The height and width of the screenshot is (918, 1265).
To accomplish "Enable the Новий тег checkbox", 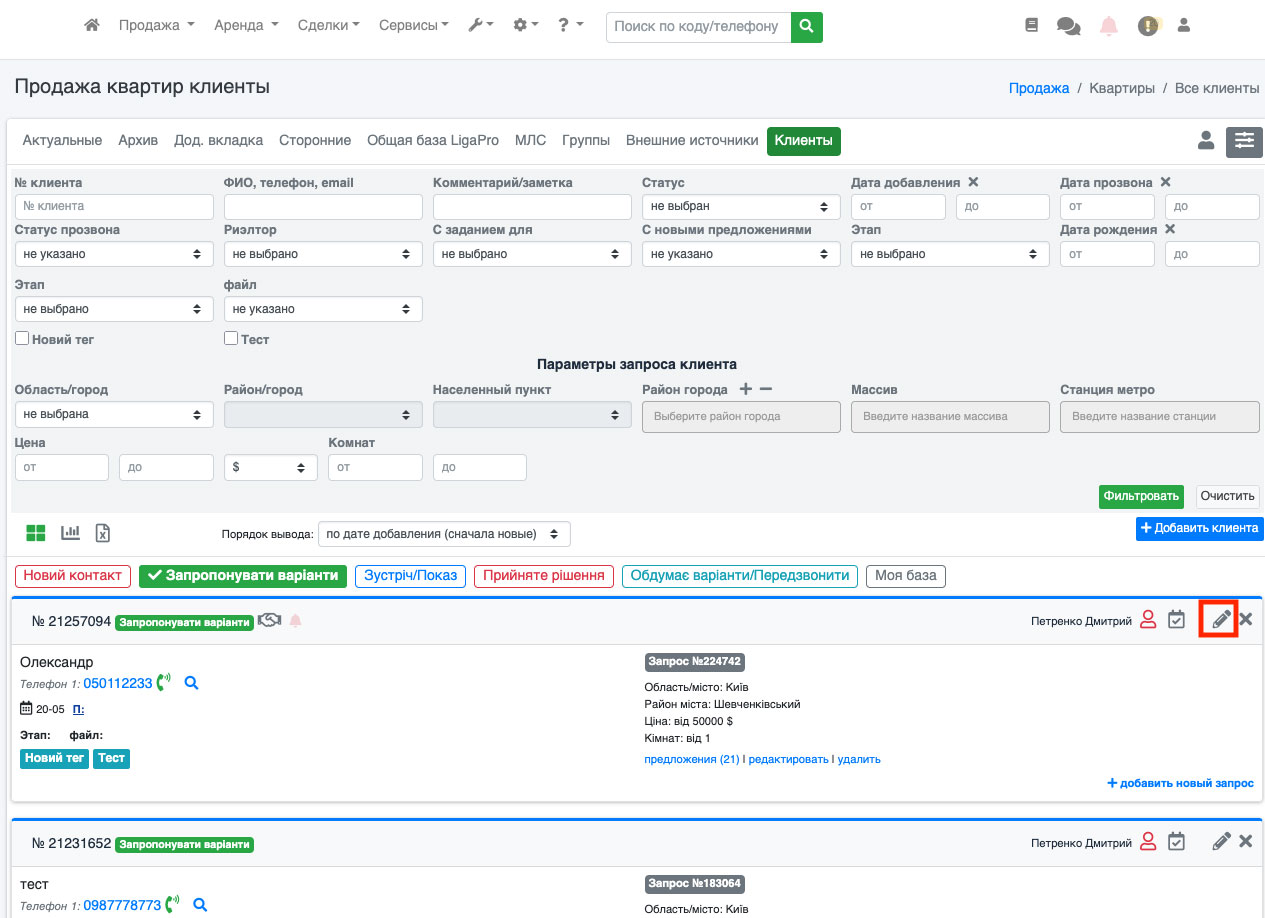I will click(22, 339).
